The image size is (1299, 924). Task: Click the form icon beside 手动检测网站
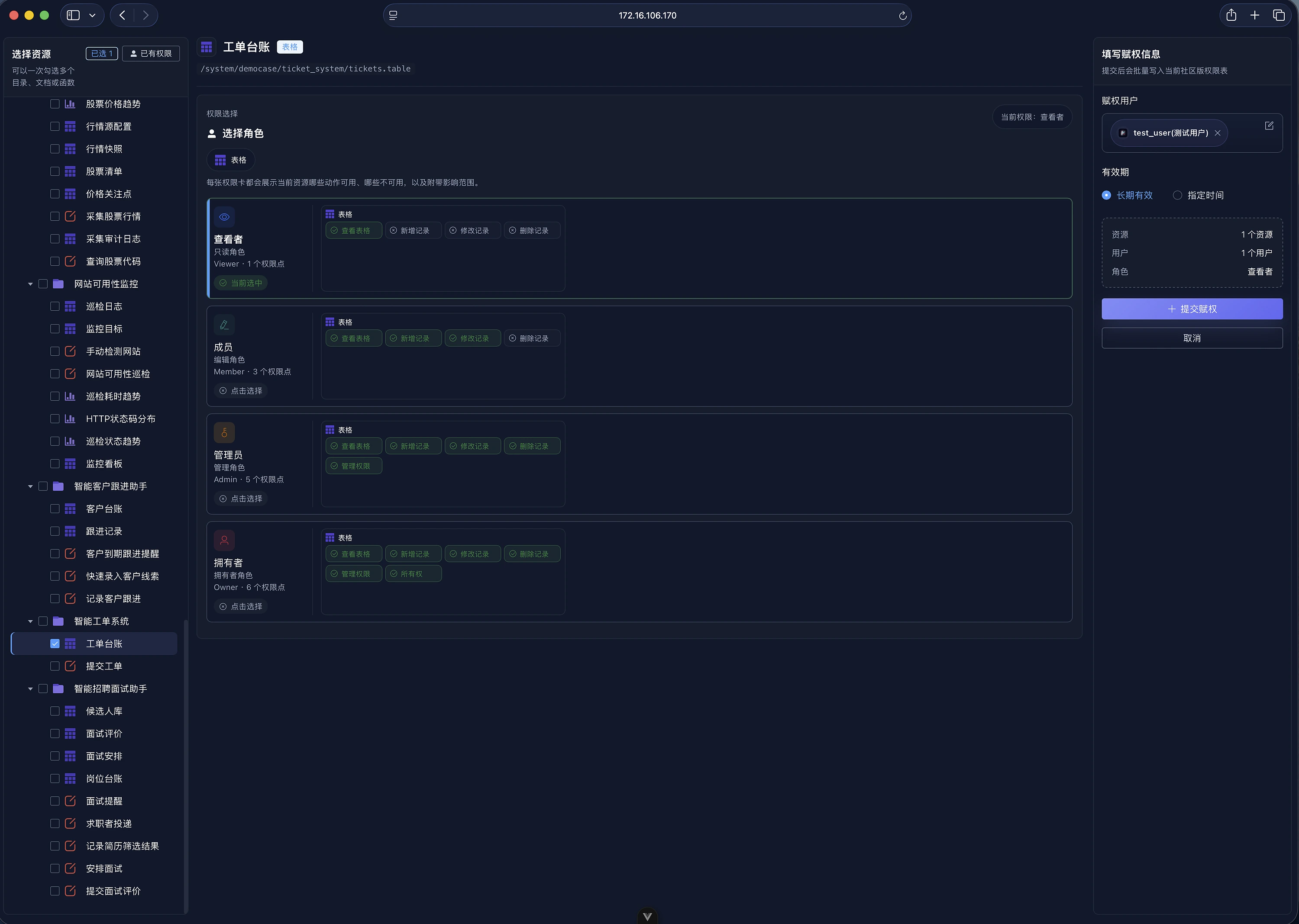70,351
